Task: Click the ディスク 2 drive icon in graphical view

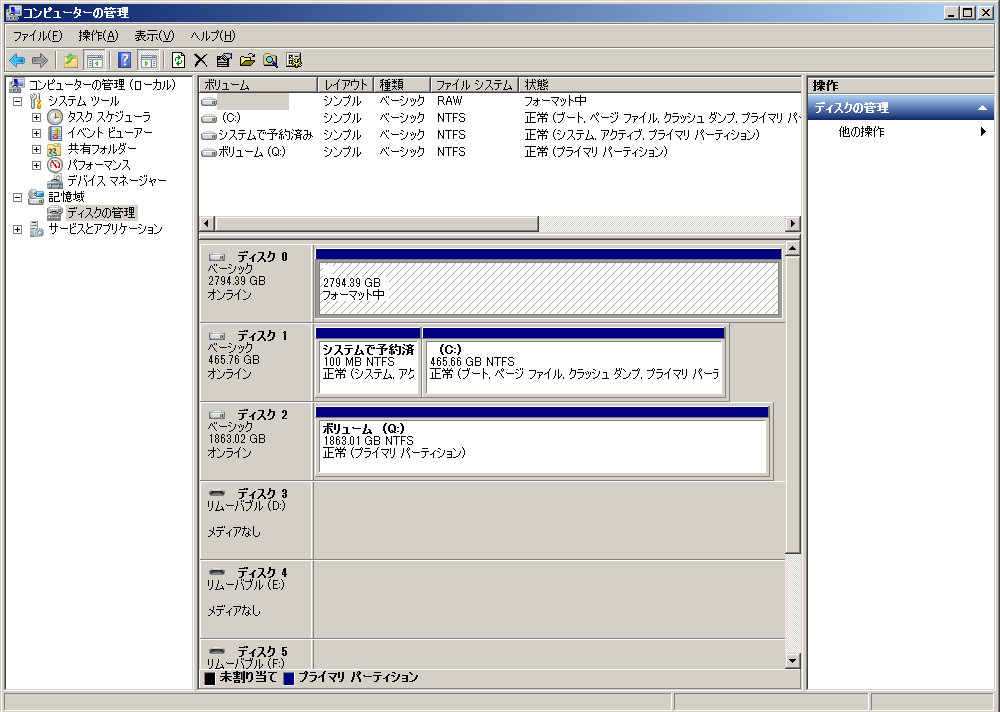Action: coord(217,415)
